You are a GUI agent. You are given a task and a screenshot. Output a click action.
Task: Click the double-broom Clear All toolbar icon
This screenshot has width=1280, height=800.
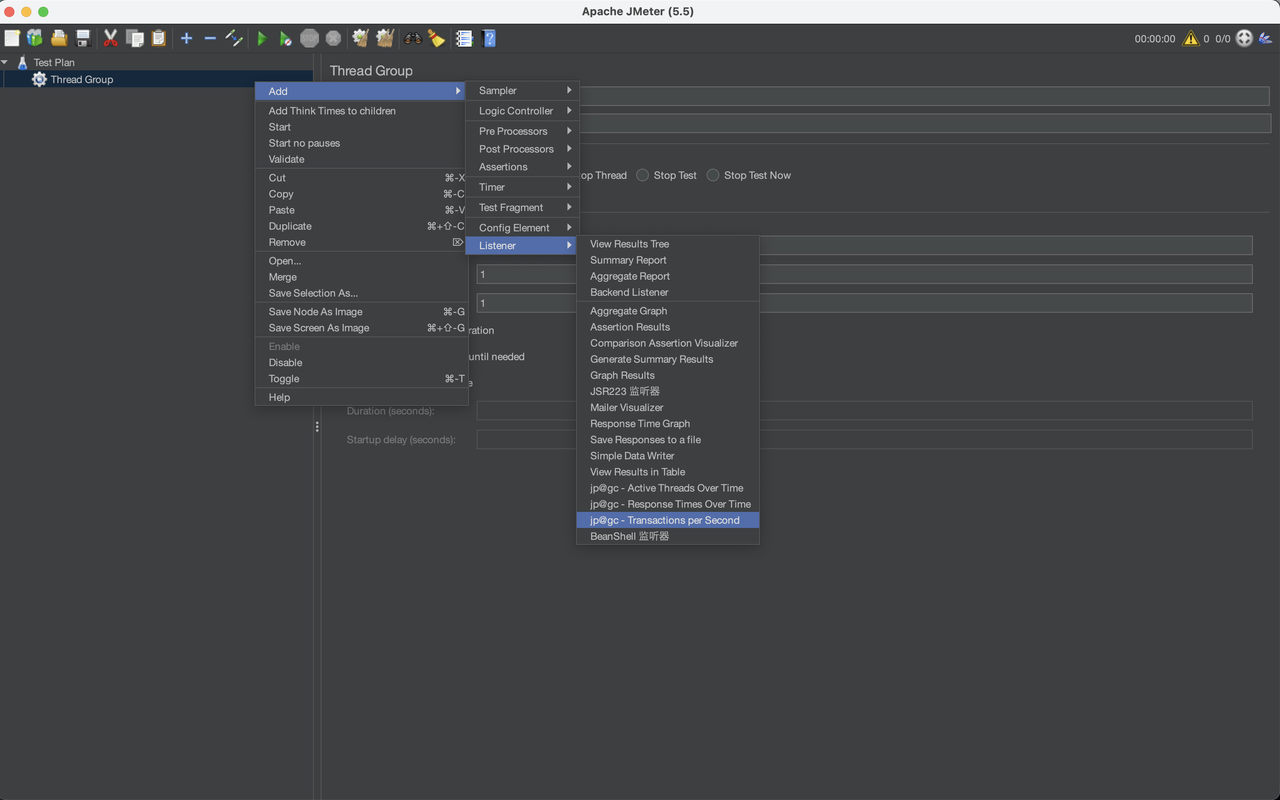385,38
